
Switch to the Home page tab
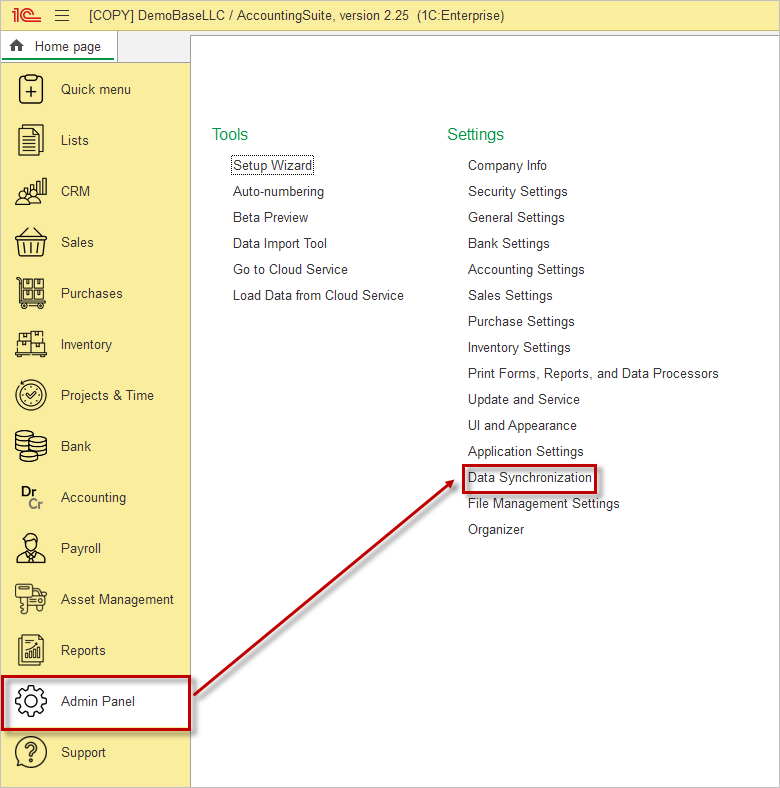pyautogui.click(x=58, y=47)
